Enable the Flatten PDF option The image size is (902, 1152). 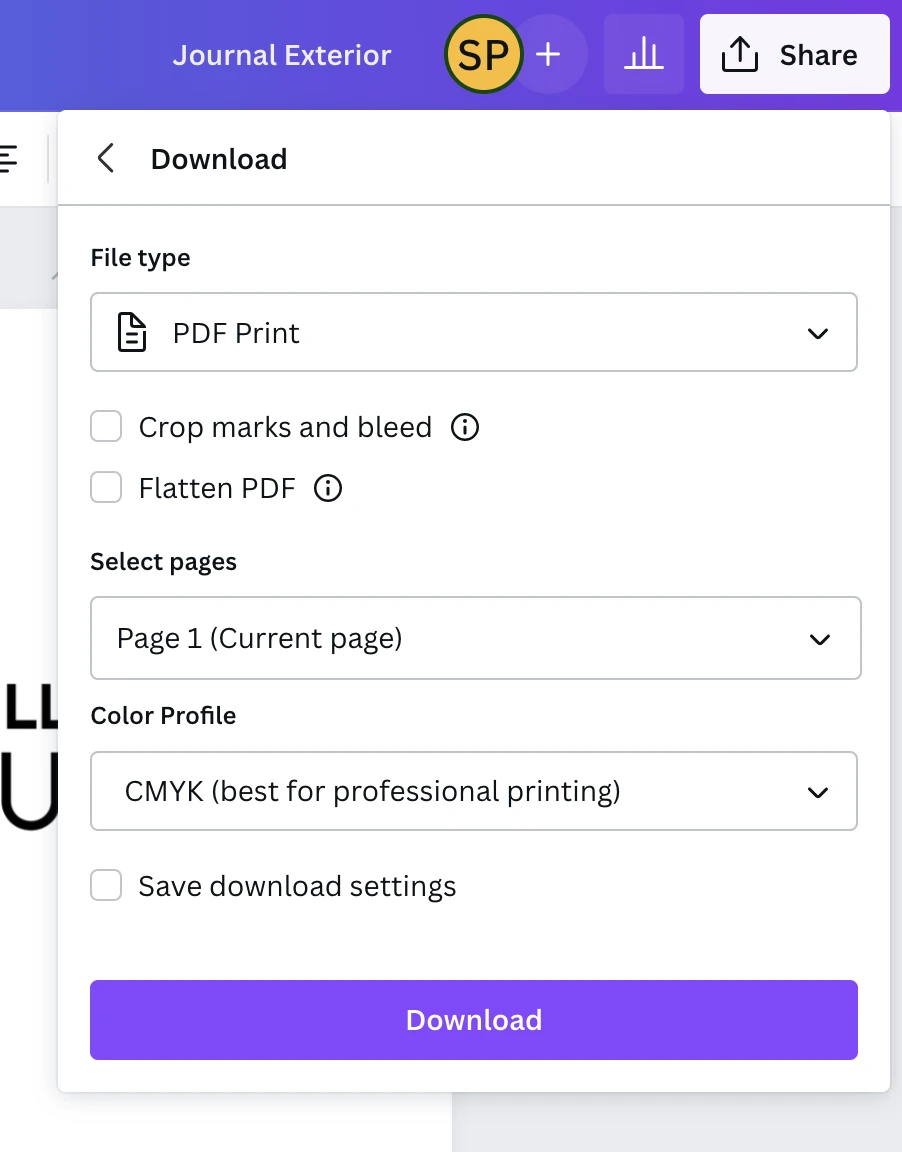106,487
